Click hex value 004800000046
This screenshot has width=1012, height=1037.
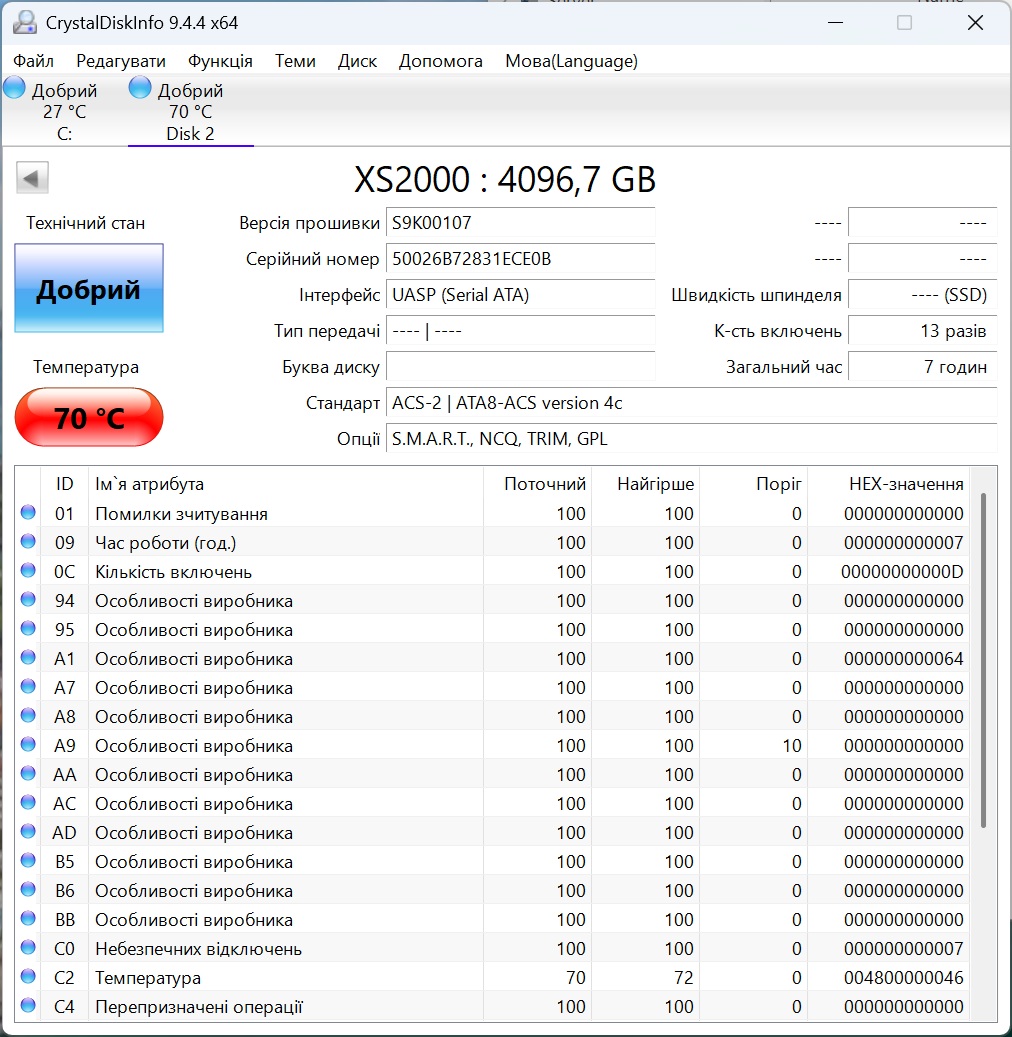click(x=904, y=977)
